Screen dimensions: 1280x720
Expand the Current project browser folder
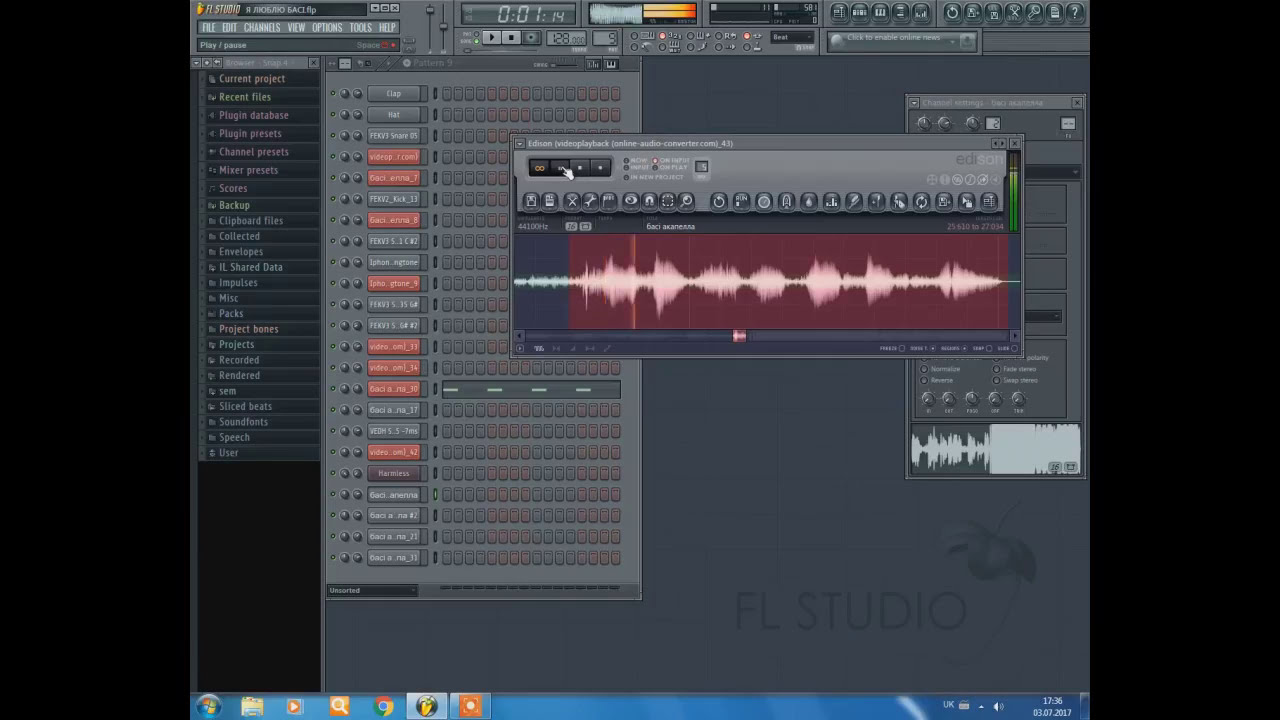pos(251,79)
